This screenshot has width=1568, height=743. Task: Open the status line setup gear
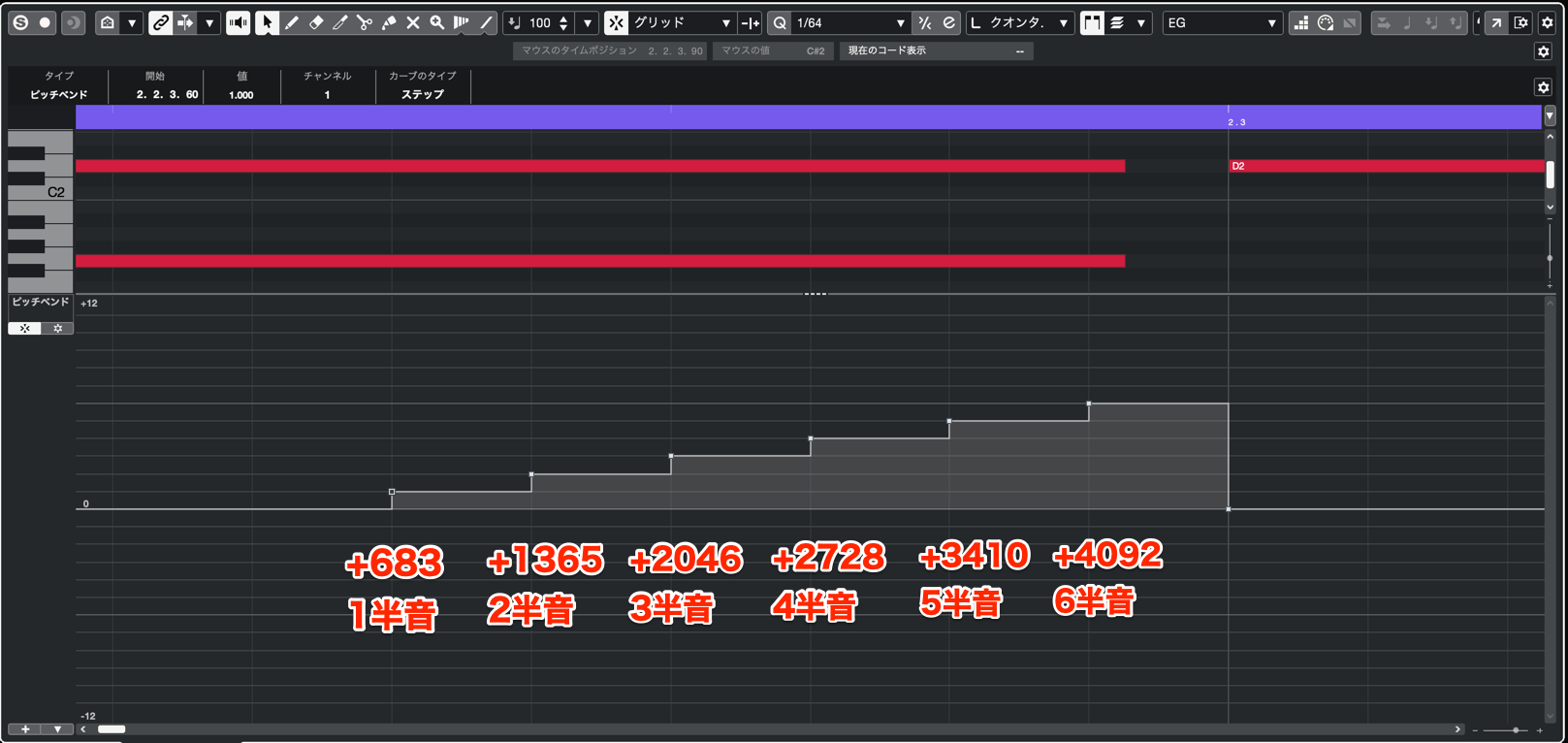1544,51
